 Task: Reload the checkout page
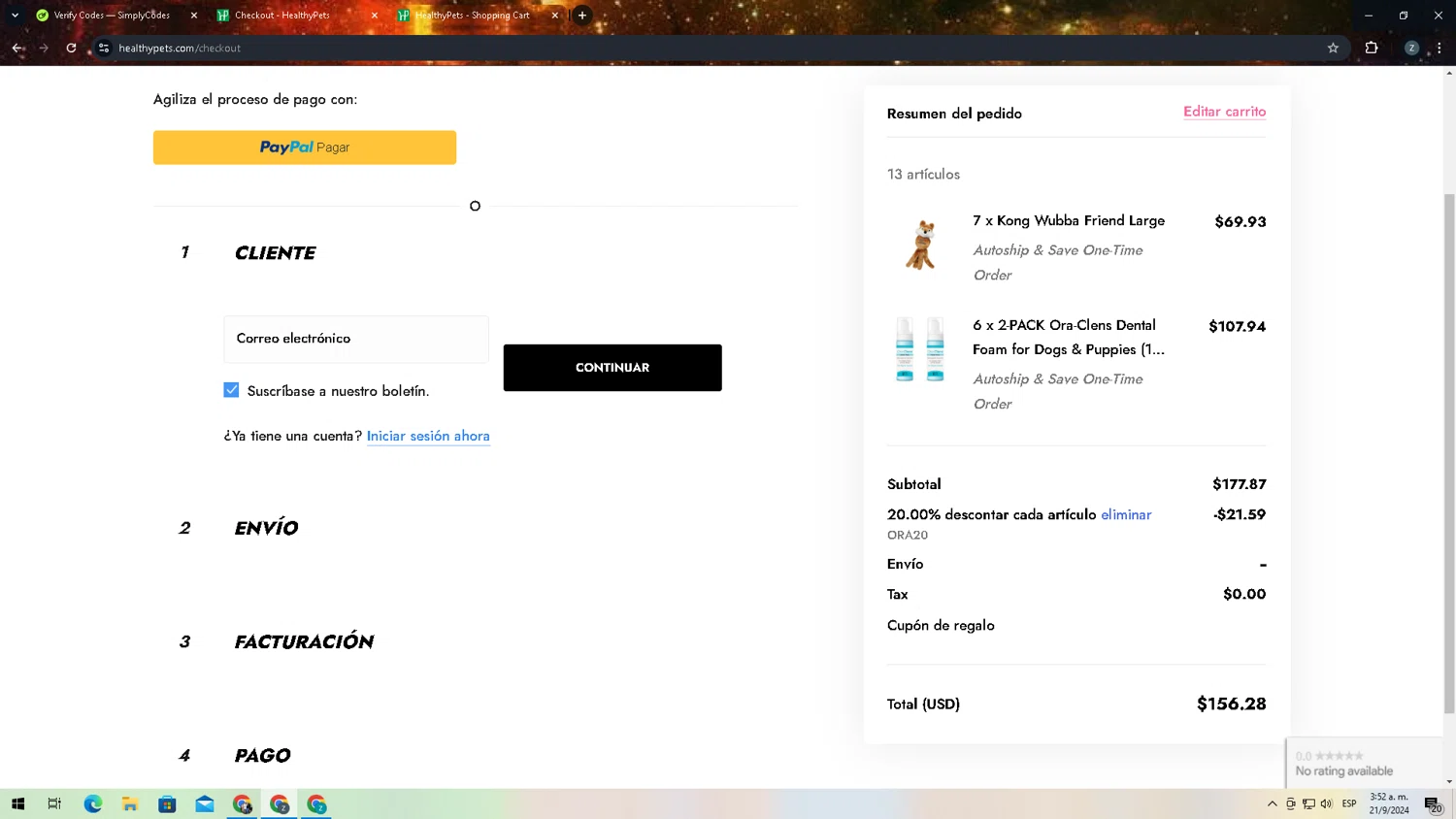[x=71, y=48]
